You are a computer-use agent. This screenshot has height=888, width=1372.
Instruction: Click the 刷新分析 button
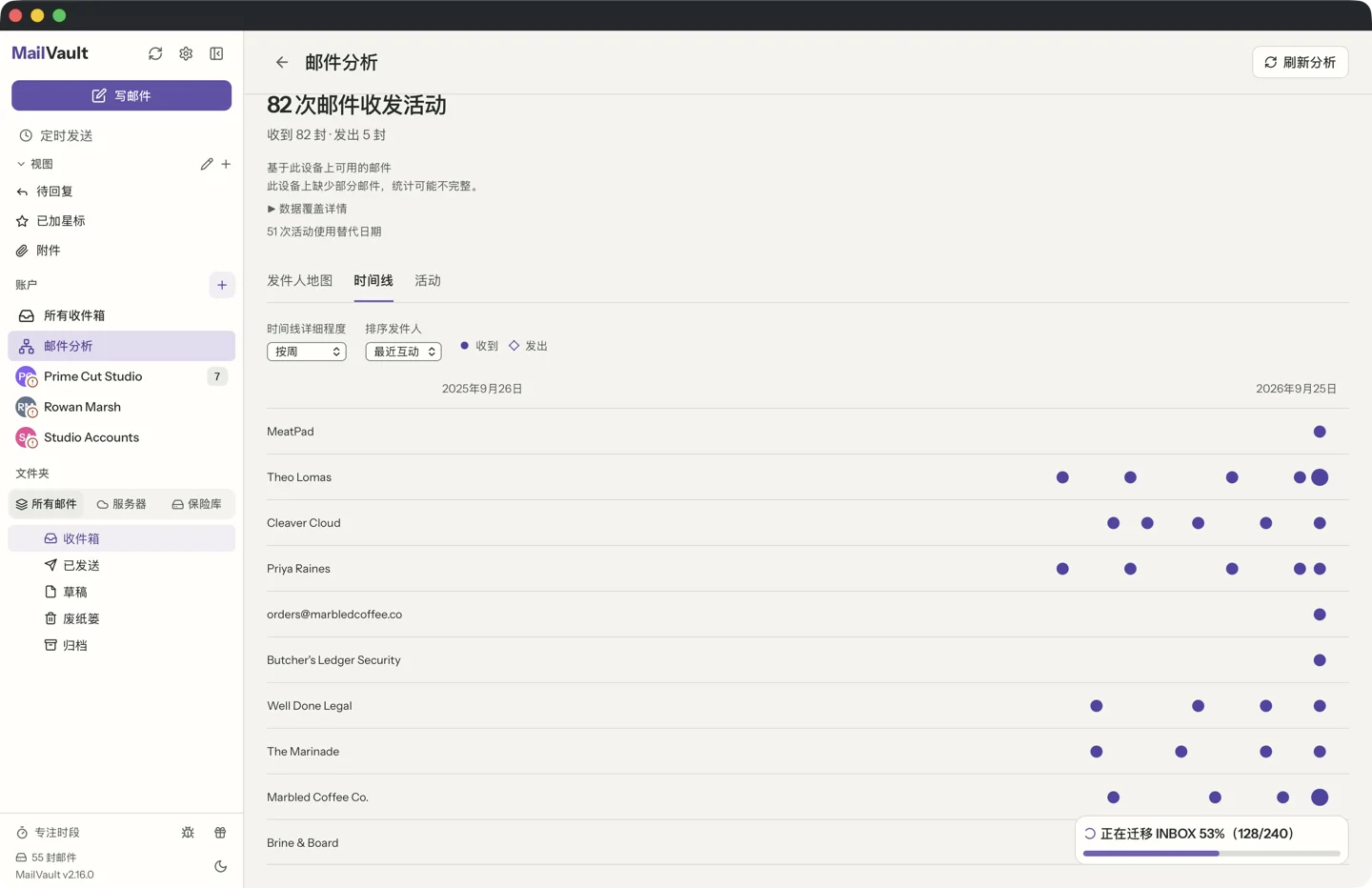click(x=1300, y=62)
